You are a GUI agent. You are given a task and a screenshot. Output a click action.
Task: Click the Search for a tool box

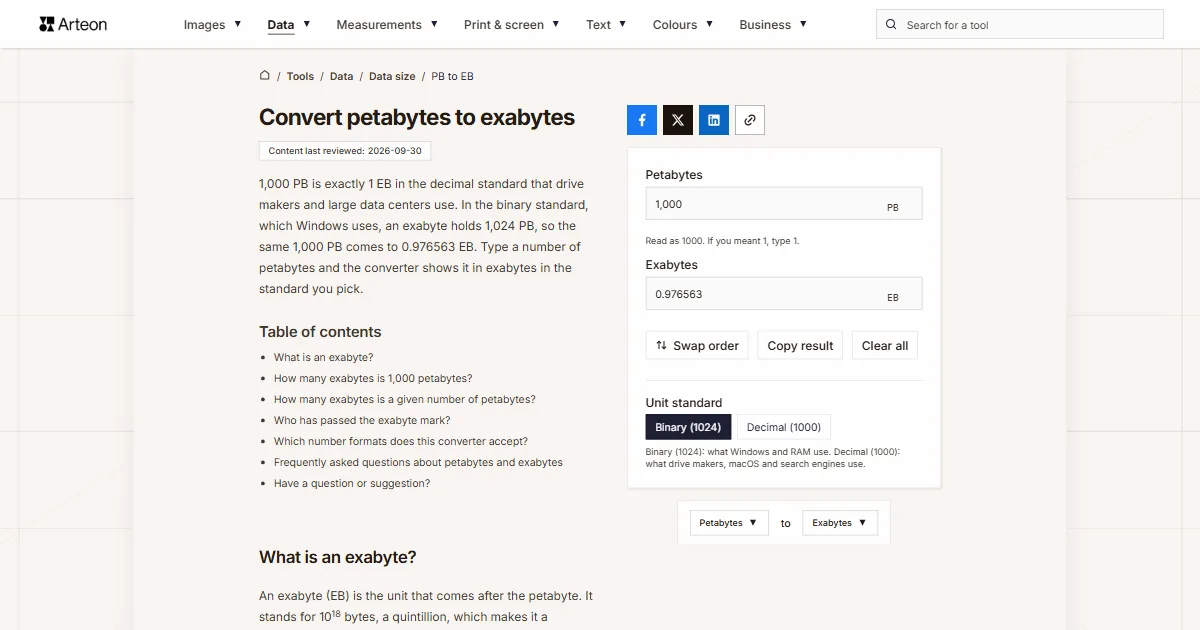click(x=1020, y=25)
